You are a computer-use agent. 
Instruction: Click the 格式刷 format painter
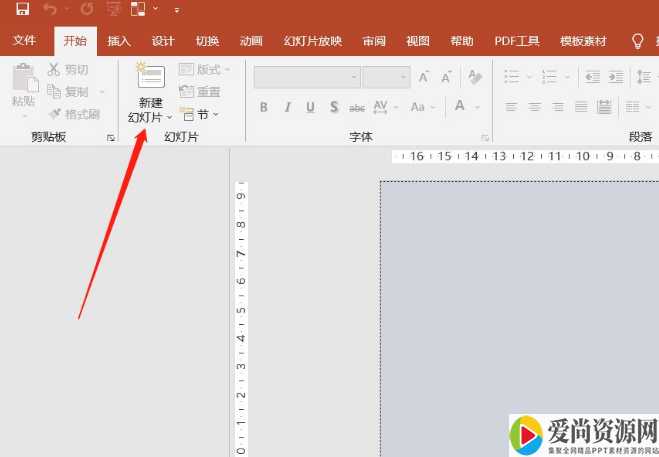pos(75,114)
